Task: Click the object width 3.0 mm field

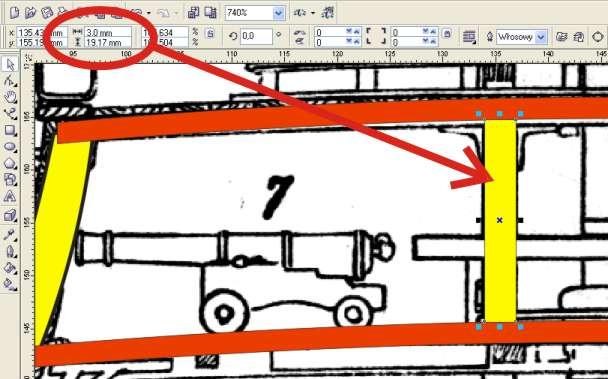Action: click(108, 33)
